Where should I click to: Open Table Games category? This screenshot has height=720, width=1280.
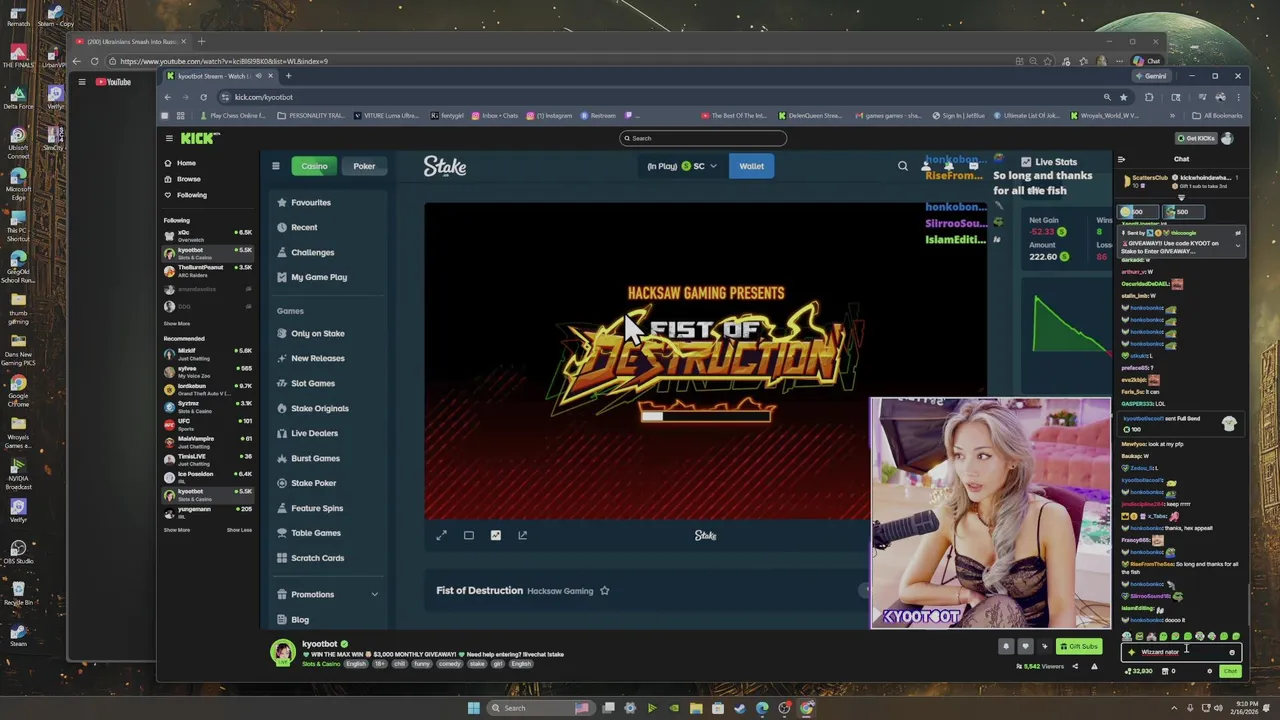click(x=309, y=533)
